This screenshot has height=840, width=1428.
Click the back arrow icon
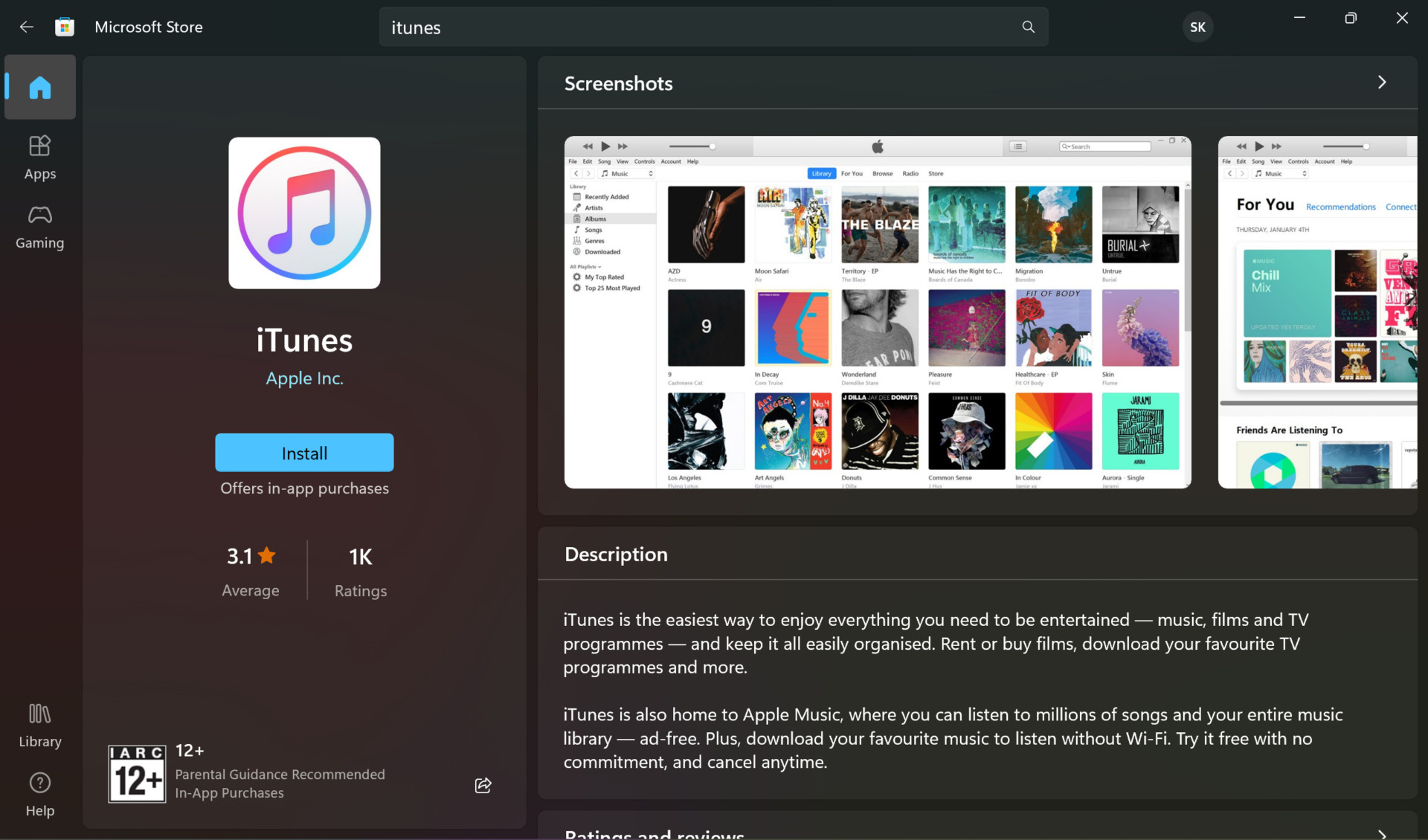coord(27,28)
